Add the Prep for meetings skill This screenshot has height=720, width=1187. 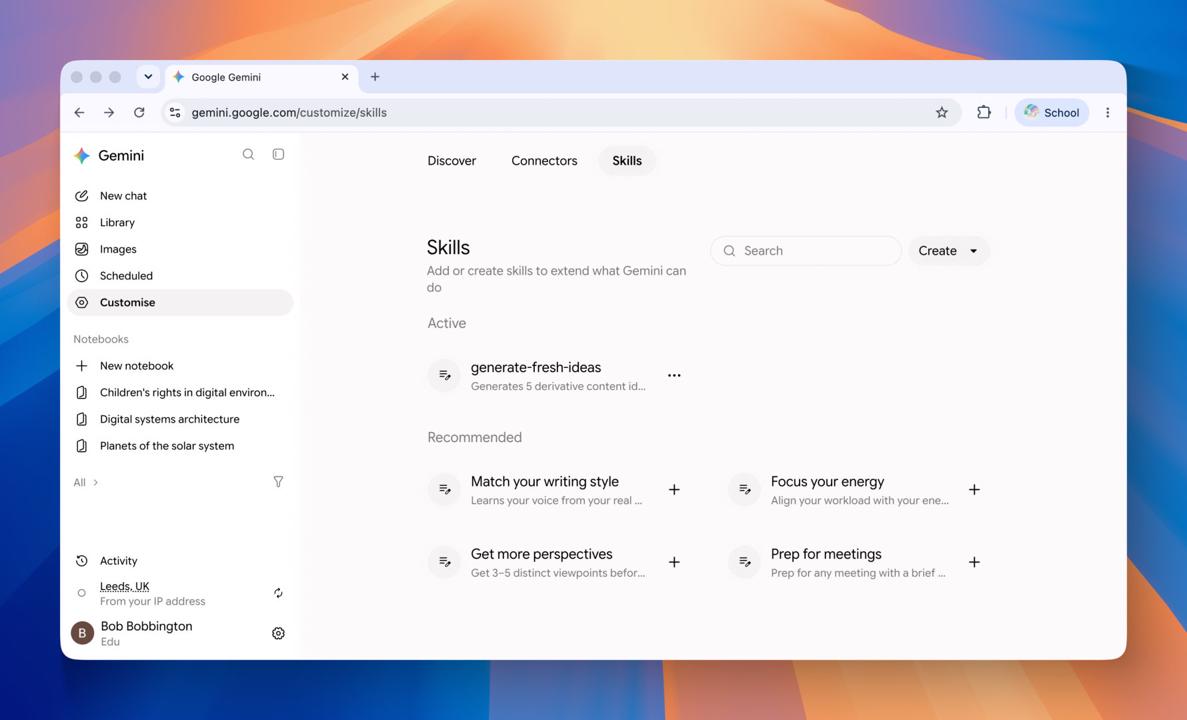974,562
